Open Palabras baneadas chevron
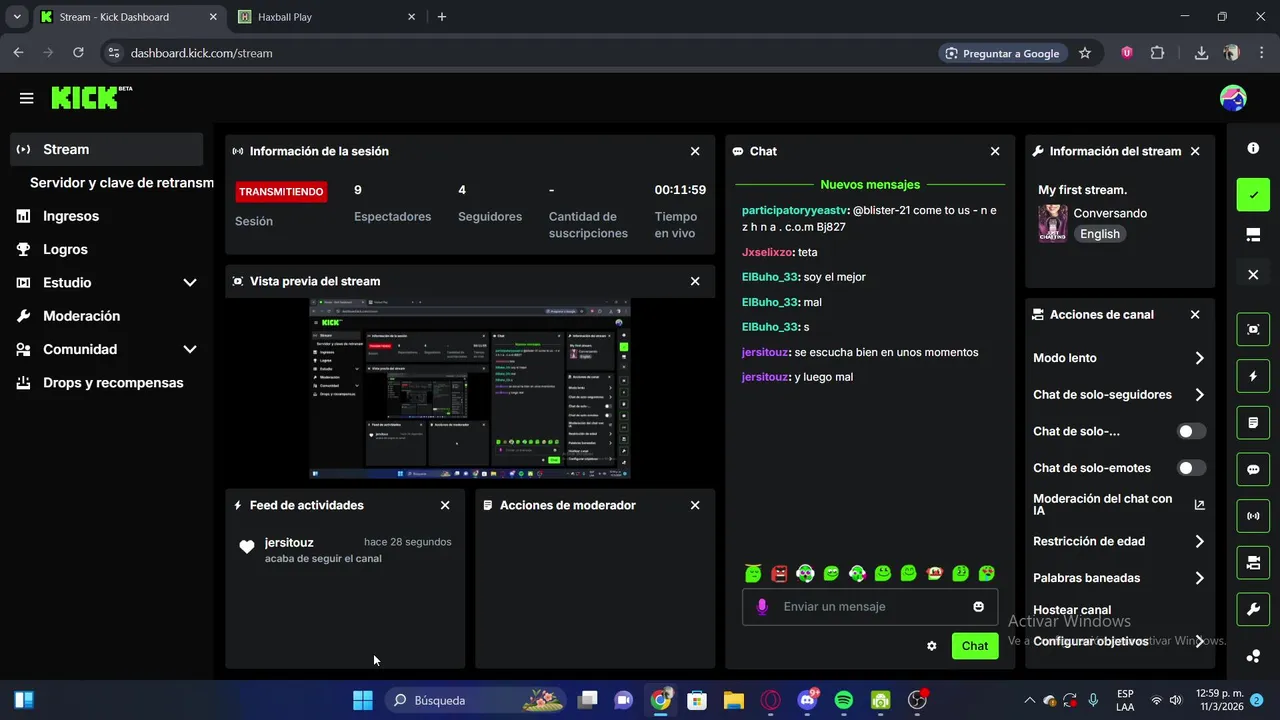This screenshot has height=720, width=1280. coord(1199,578)
